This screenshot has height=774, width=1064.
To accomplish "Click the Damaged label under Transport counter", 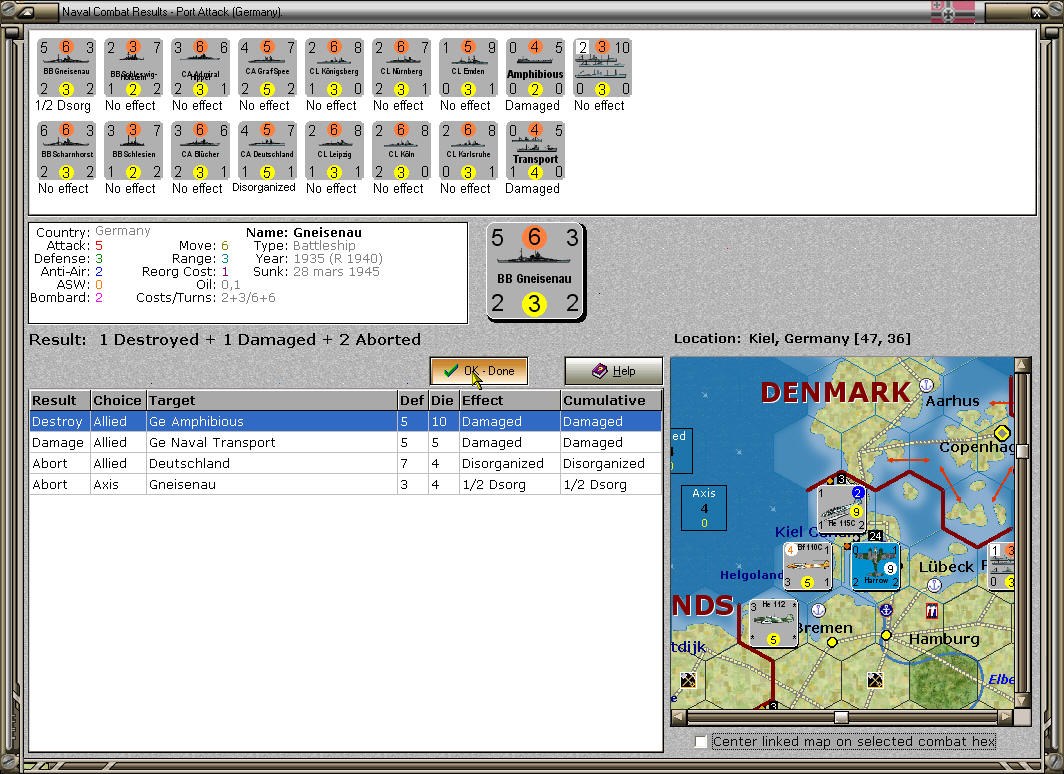I will click(x=533, y=189).
